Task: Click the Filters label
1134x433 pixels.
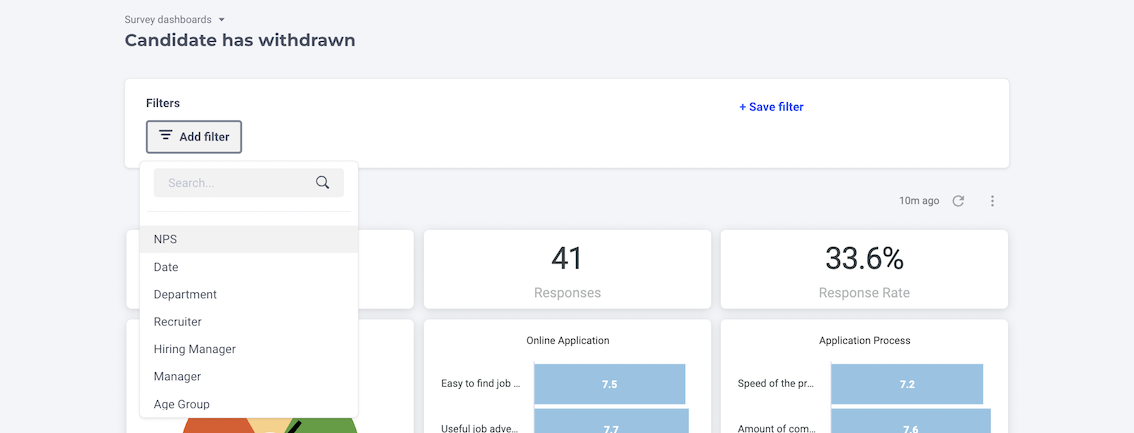Action: coord(163,103)
